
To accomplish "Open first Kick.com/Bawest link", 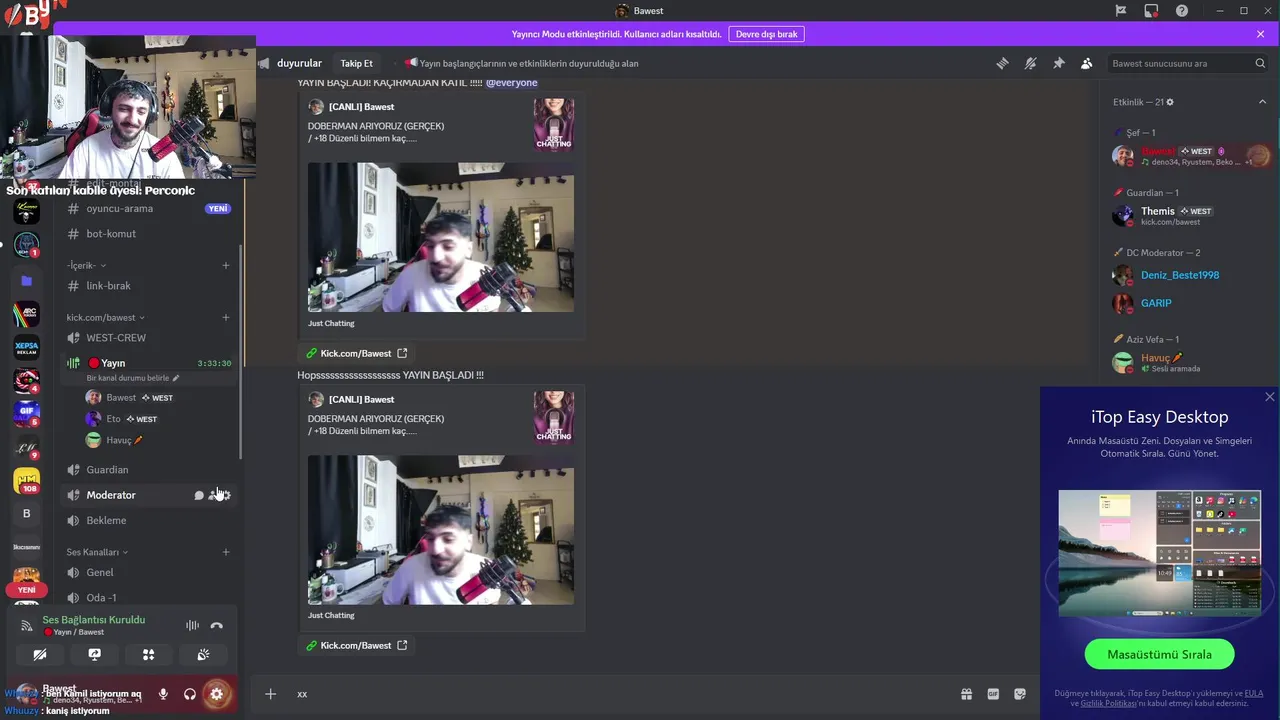I will click(x=356, y=353).
